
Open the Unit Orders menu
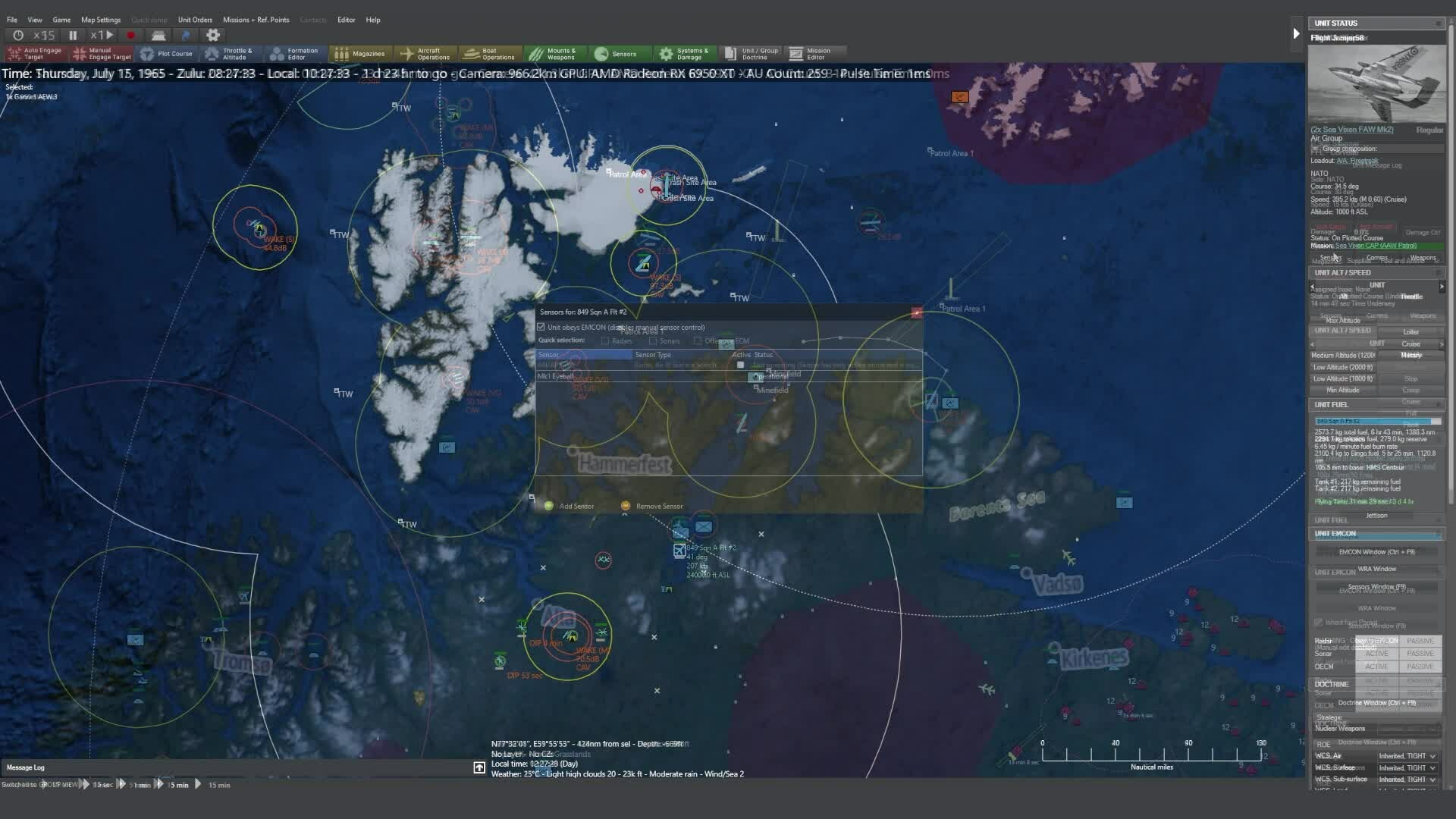click(x=195, y=20)
